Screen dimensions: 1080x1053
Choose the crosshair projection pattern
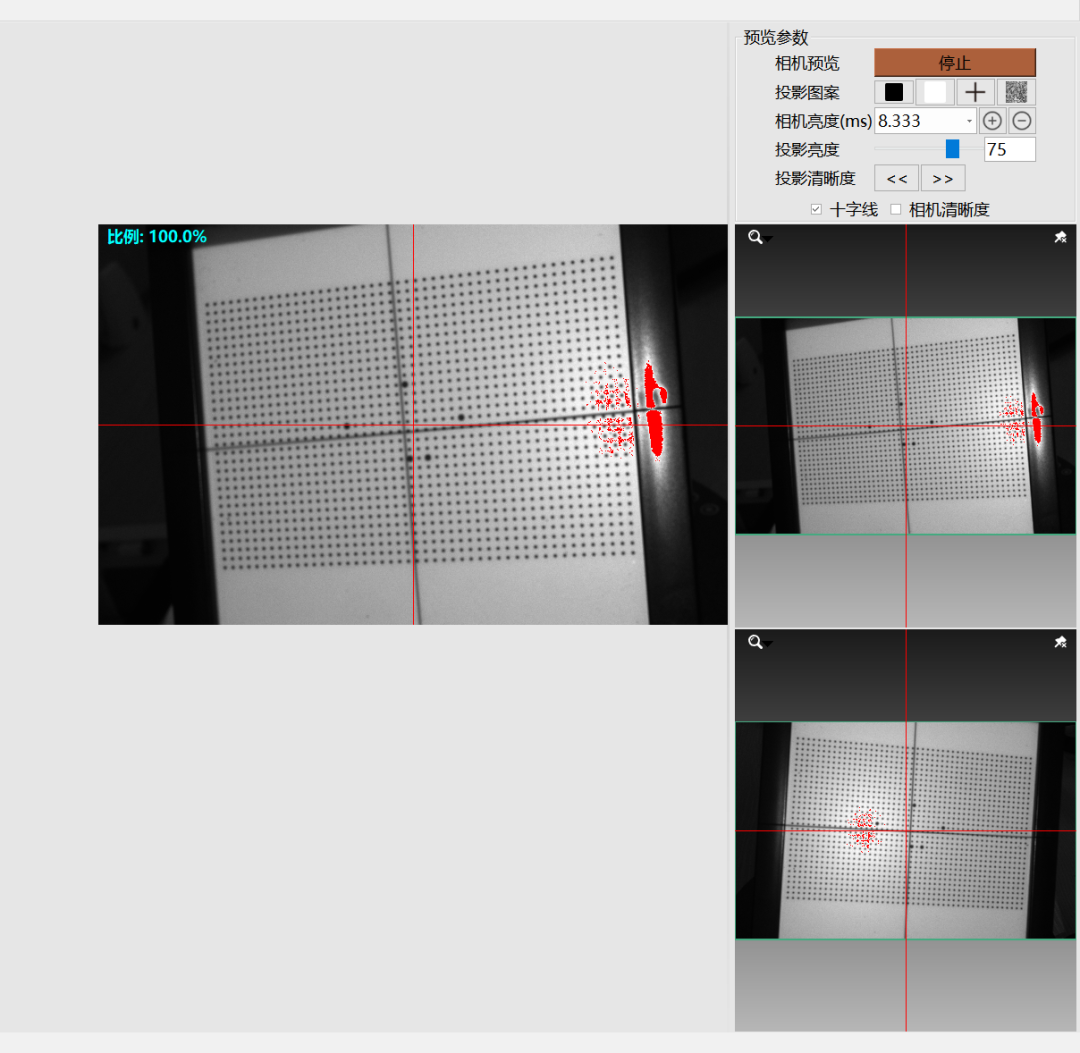[975, 91]
